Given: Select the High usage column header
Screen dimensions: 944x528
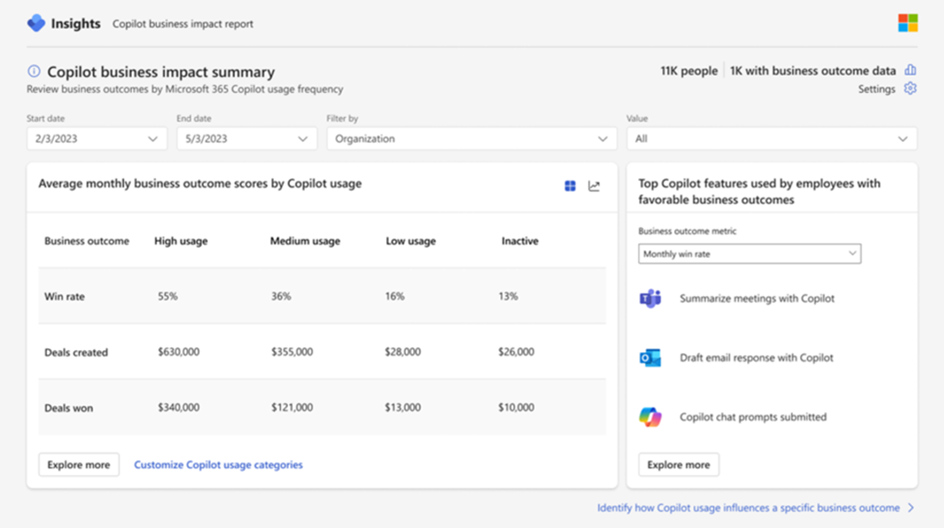Looking at the screenshot, I should click(181, 241).
